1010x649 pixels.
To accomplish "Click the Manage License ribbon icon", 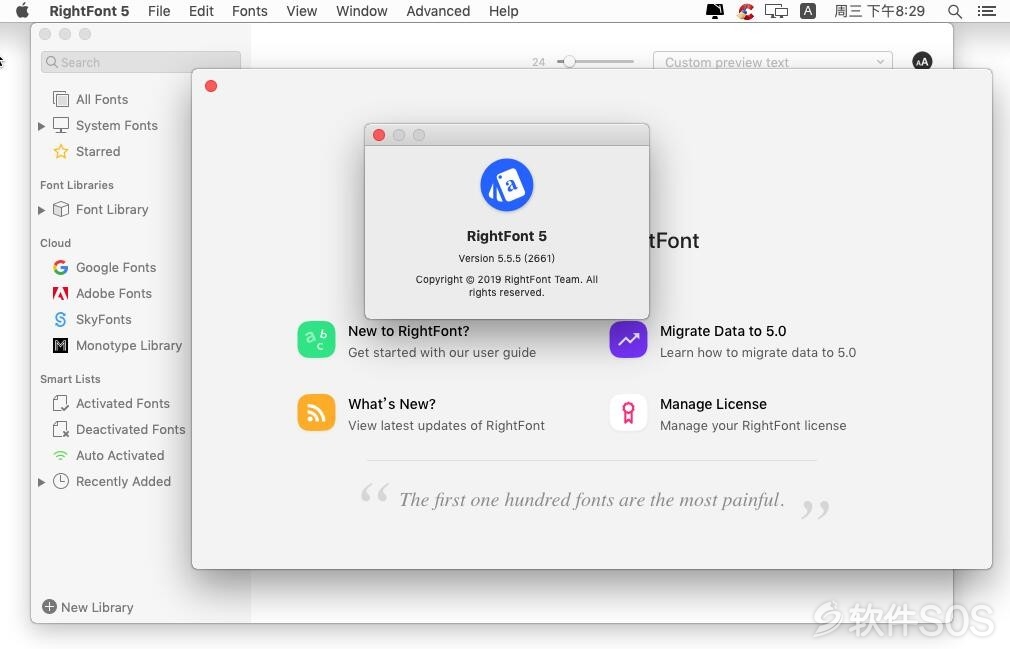I will point(628,413).
